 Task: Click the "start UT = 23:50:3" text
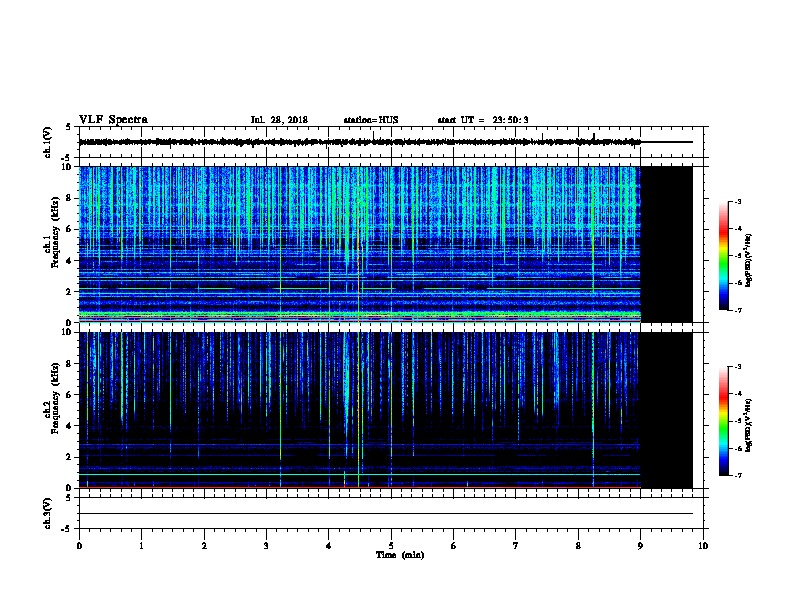[483, 120]
